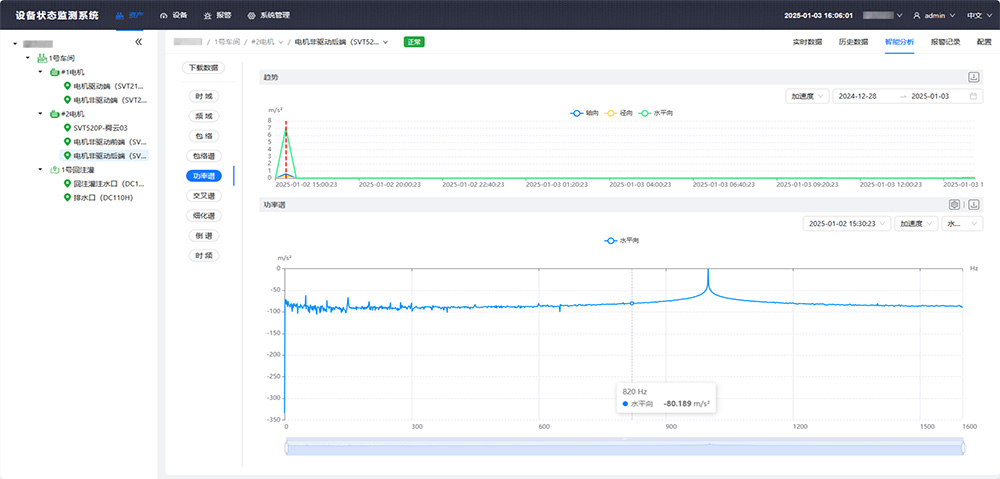Select the 功率谱 analysis button
This screenshot has height=479, width=1000.
pyautogui.click(x=203, y=175)
